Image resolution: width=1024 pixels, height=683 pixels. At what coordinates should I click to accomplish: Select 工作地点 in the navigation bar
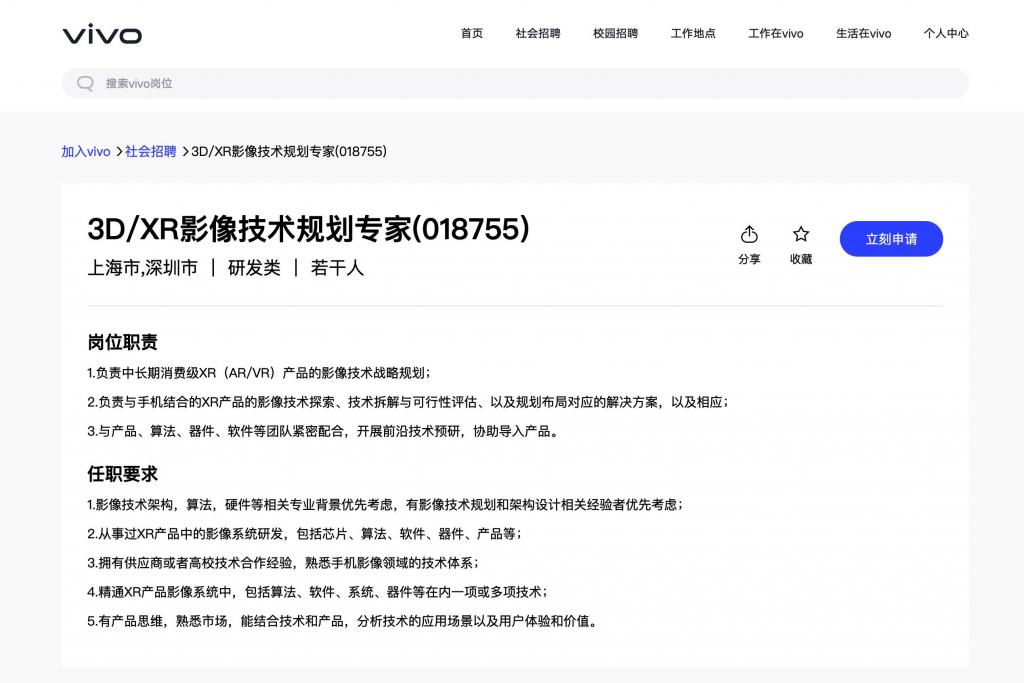click(x=693, y=33)
